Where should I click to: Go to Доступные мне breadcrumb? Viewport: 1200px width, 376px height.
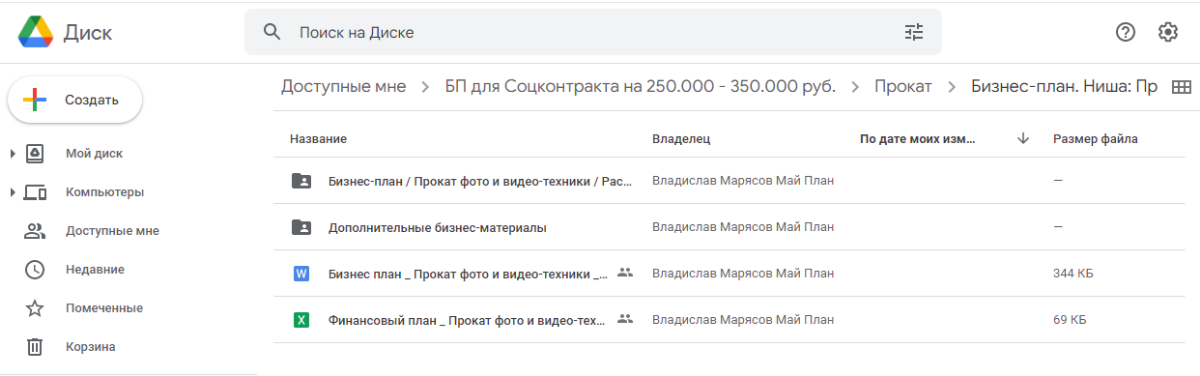pos(343,87)
